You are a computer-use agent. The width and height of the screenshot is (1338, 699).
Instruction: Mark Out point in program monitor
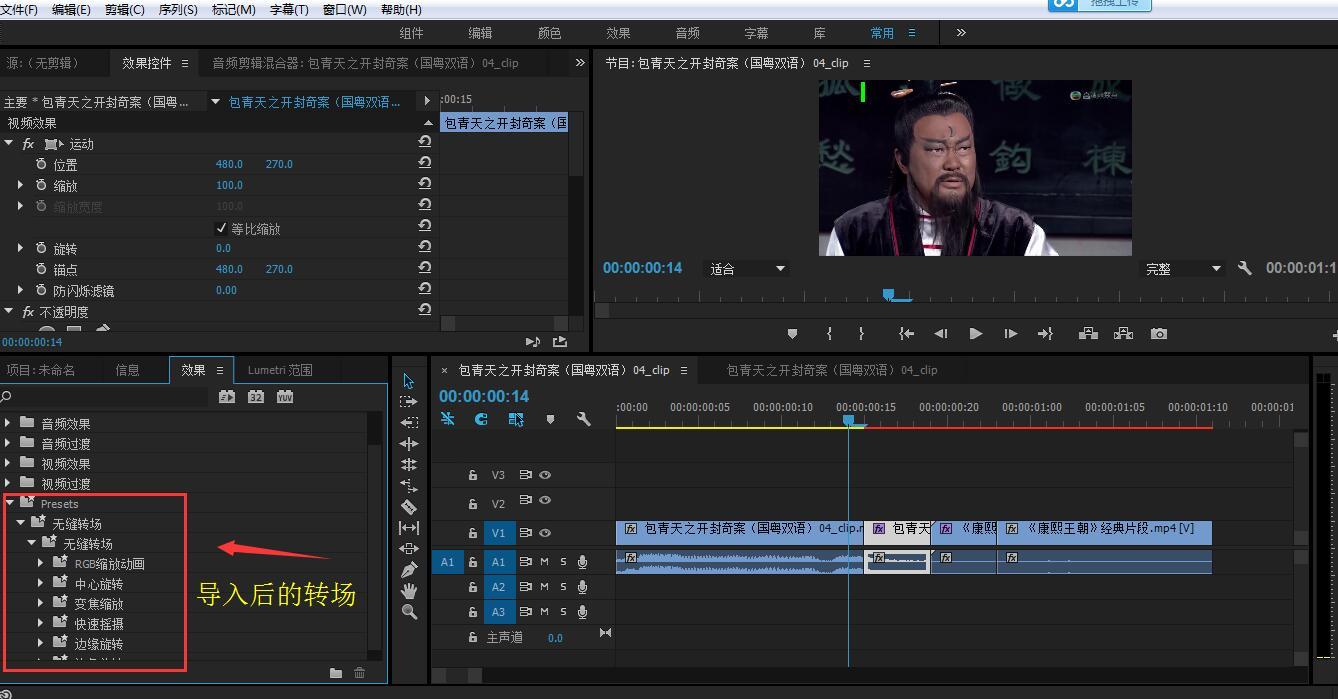(861, 334)
